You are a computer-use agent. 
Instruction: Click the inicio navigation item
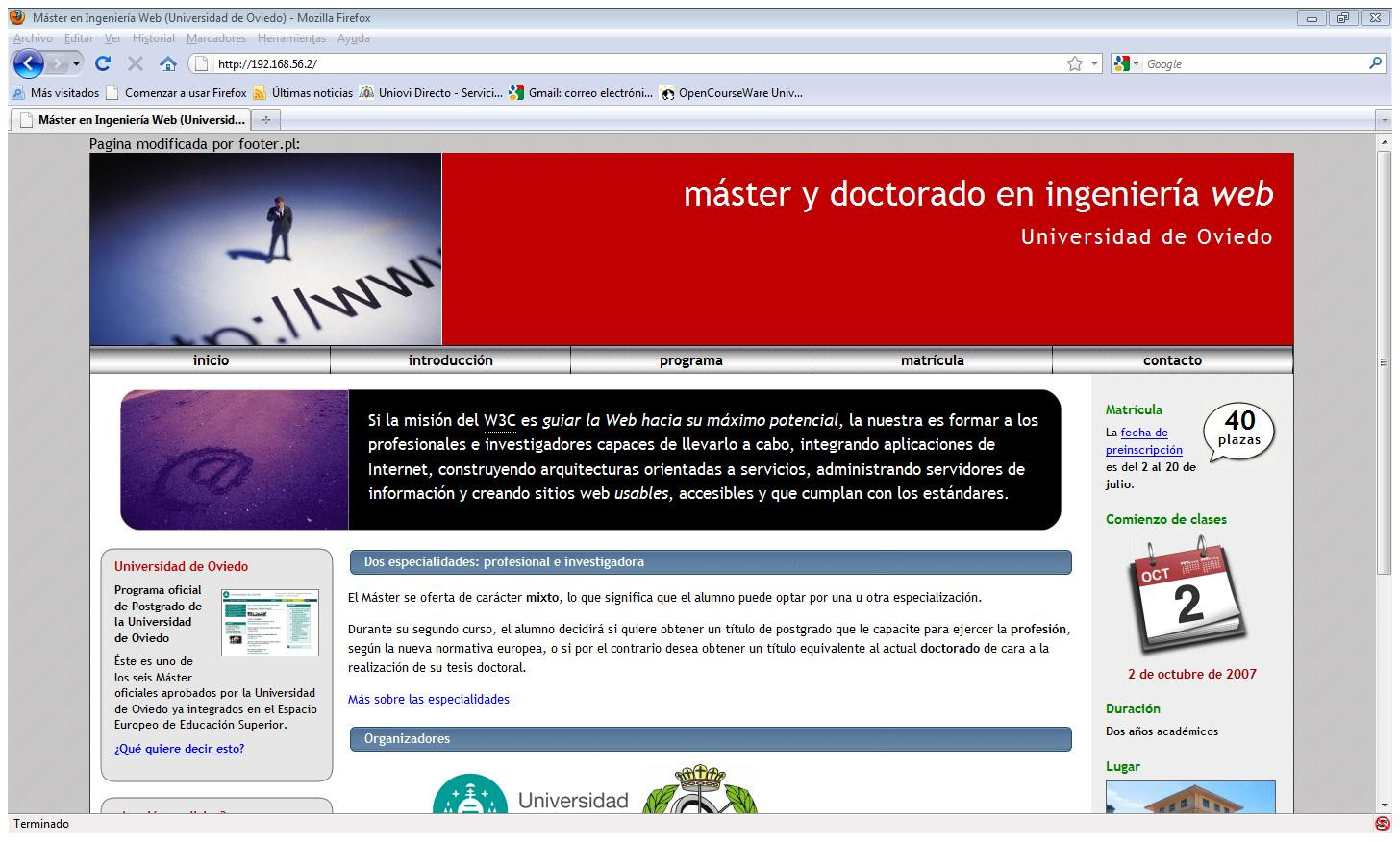(x=211, y=360)
